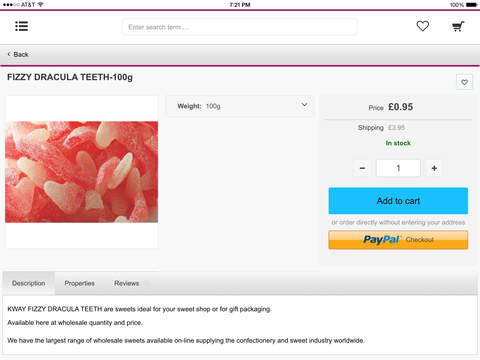Decrease quantity with the minus button
This screenshot has height=360, width=480.
[362, 168]
